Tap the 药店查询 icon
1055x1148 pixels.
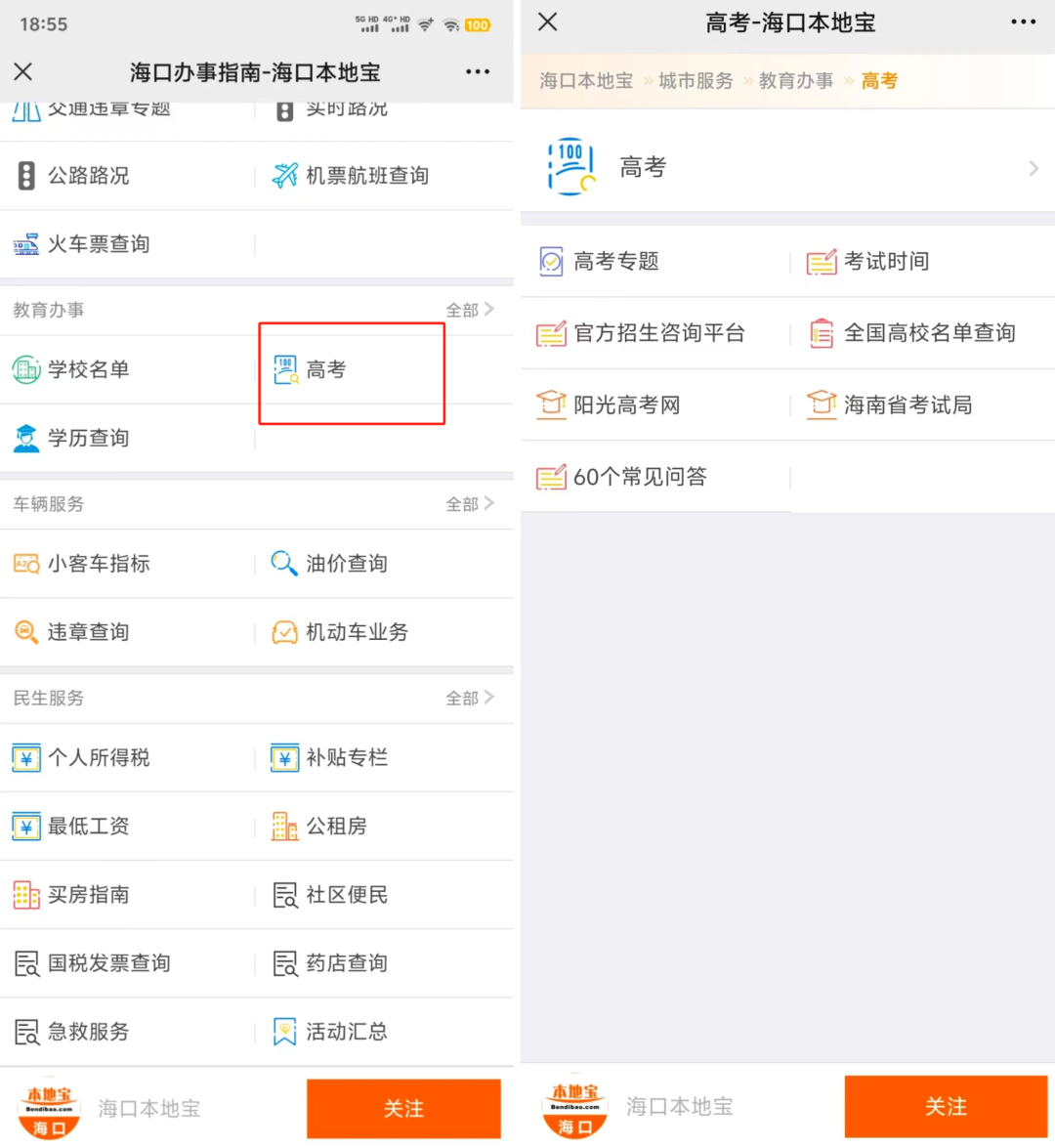click(284, 963)
